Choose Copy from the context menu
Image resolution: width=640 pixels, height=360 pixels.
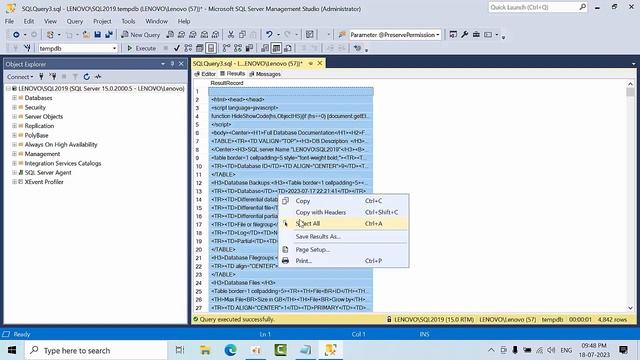click(x=343, y=201)
